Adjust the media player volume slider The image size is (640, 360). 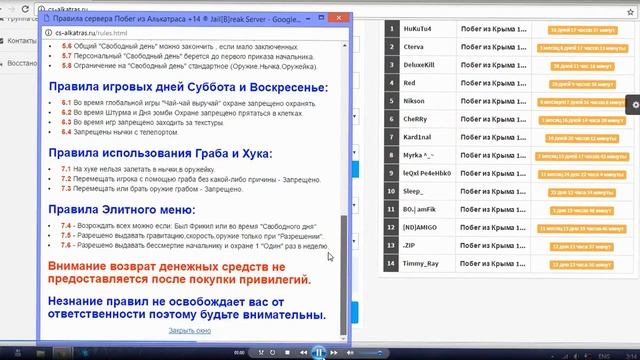(x=371, y=353)
